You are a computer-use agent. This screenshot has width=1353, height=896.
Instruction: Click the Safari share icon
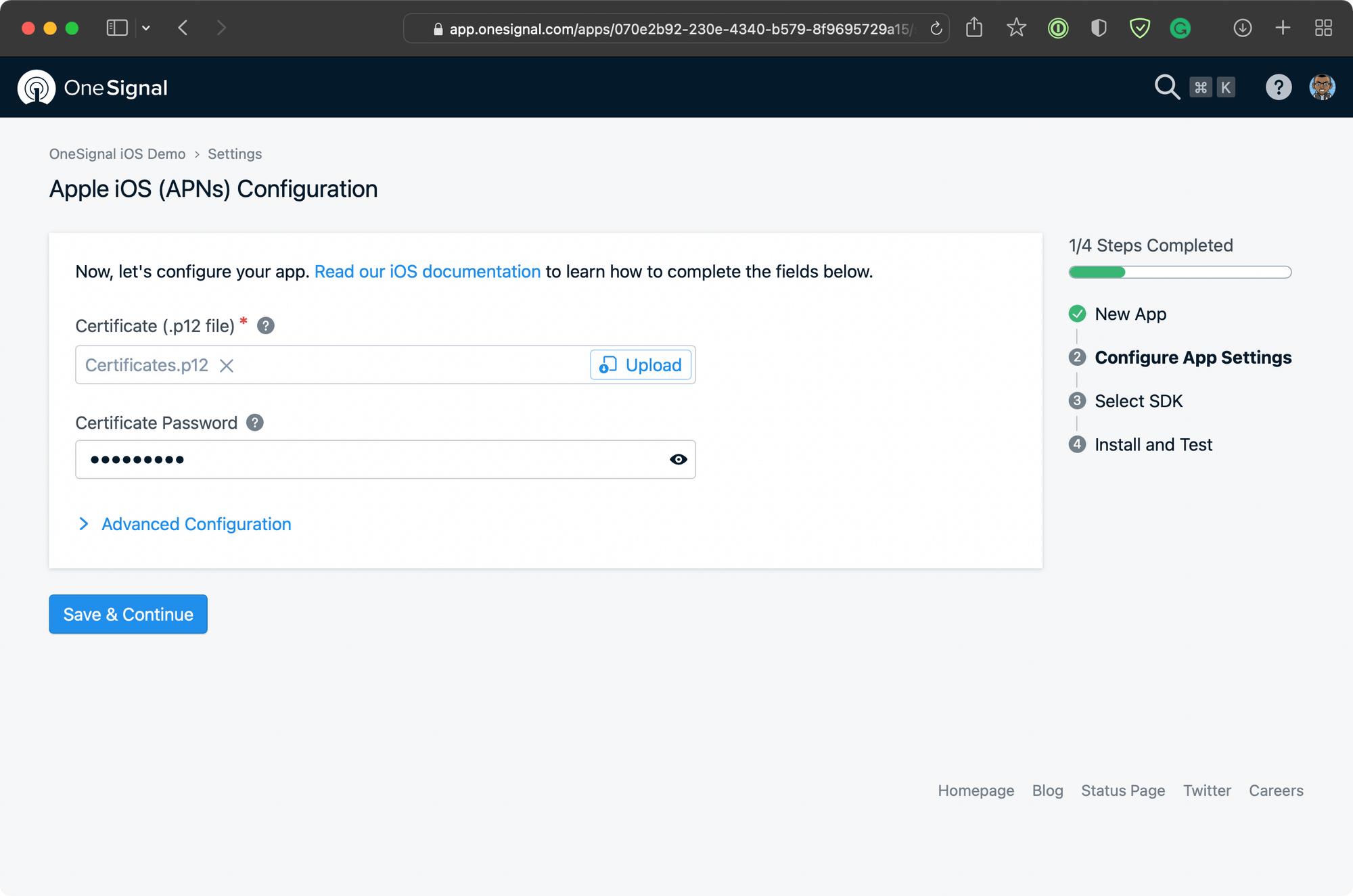tap(974, 28)
